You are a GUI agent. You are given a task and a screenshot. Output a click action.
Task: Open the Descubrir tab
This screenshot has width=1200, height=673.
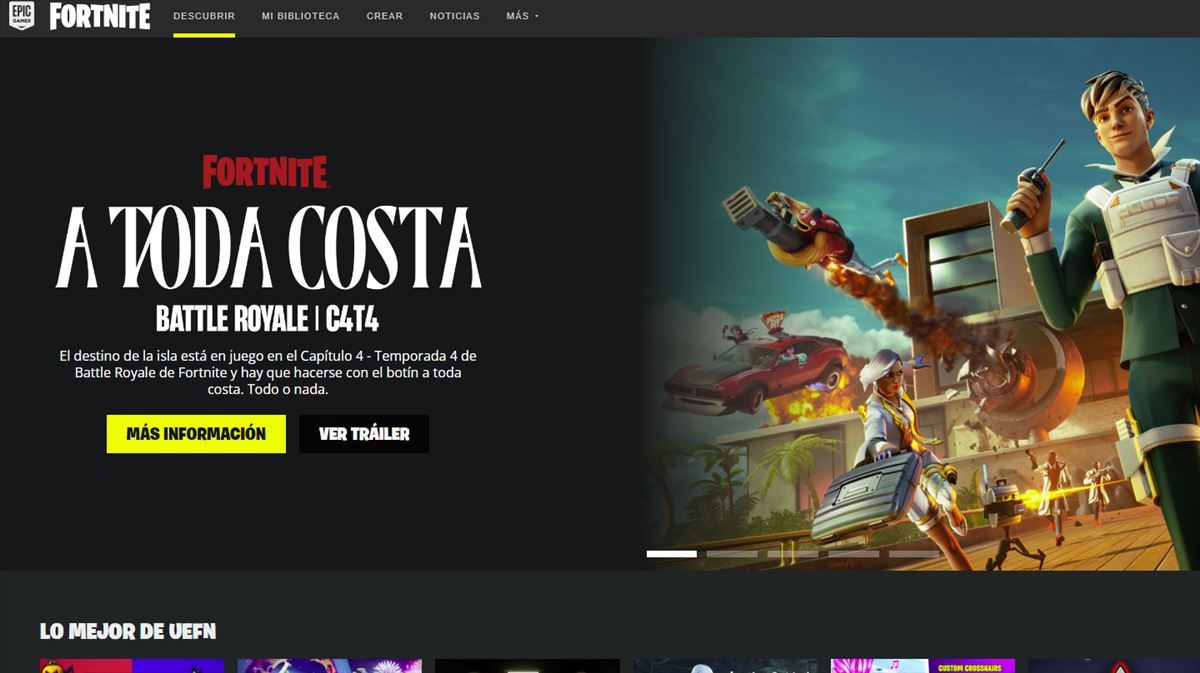pyautogui.click(x=204, y=17)
